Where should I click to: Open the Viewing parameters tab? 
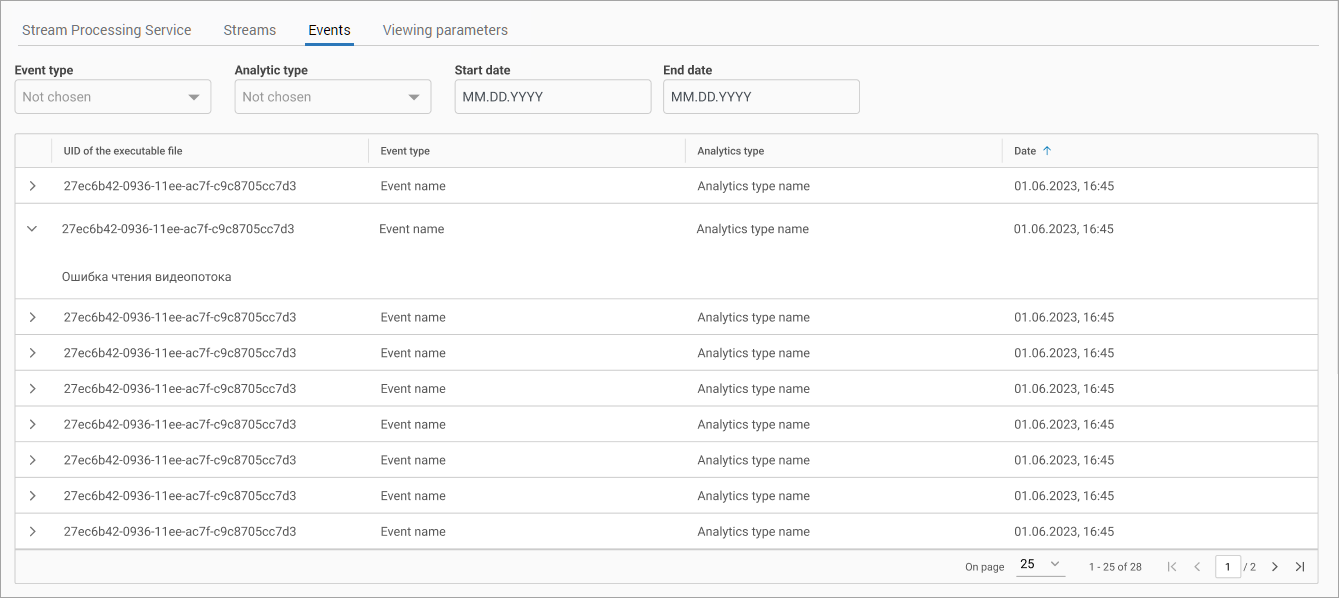(x=445, y=30)
